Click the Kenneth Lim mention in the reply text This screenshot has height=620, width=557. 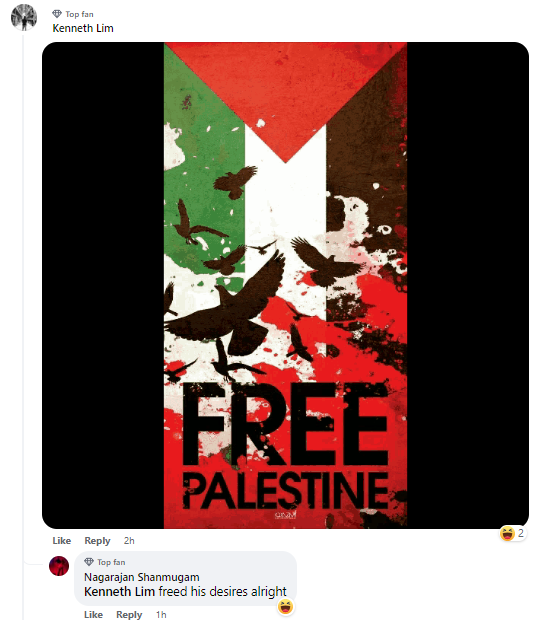pos(119,592)
